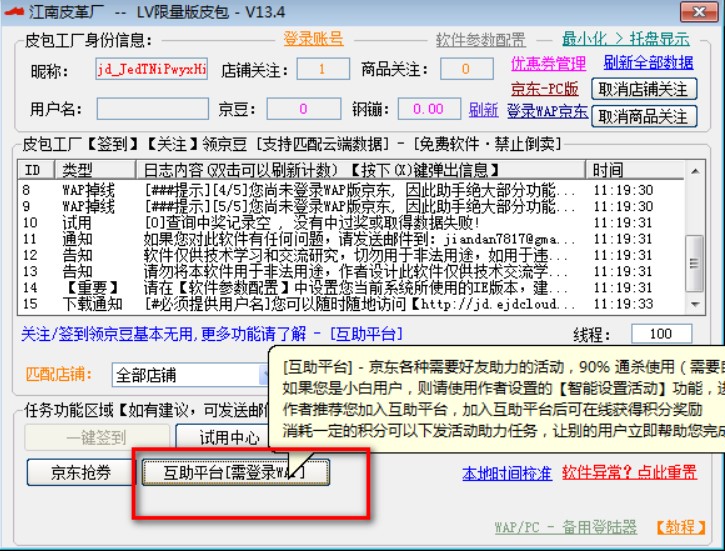Click 取消店铺关注 button
Viewport: 725px width, 554px height.
(644, 89)
